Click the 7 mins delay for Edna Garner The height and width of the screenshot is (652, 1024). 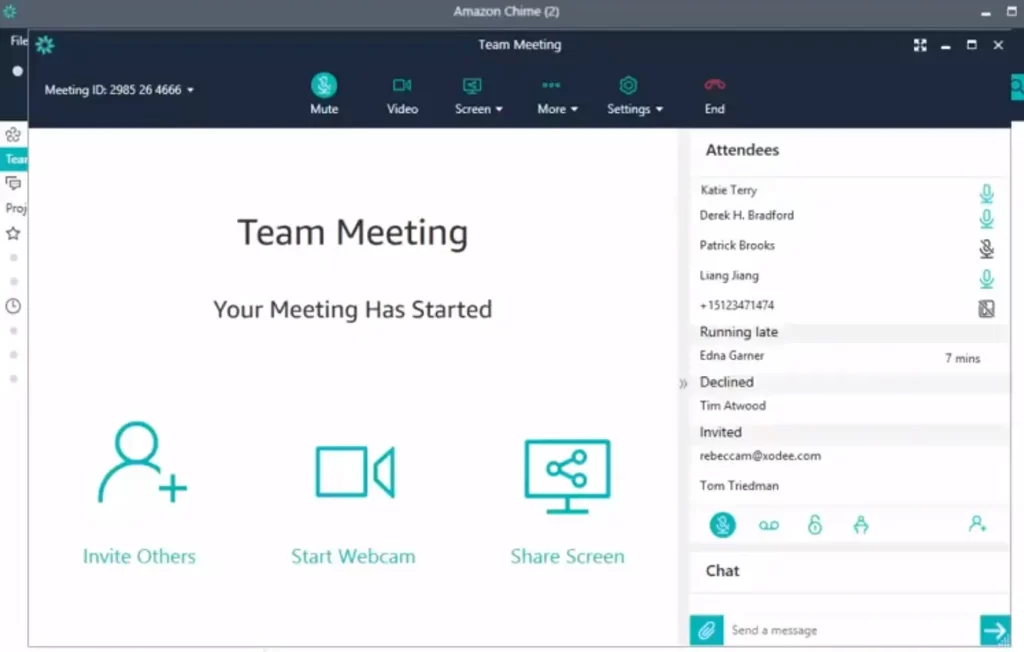(962, 358)
